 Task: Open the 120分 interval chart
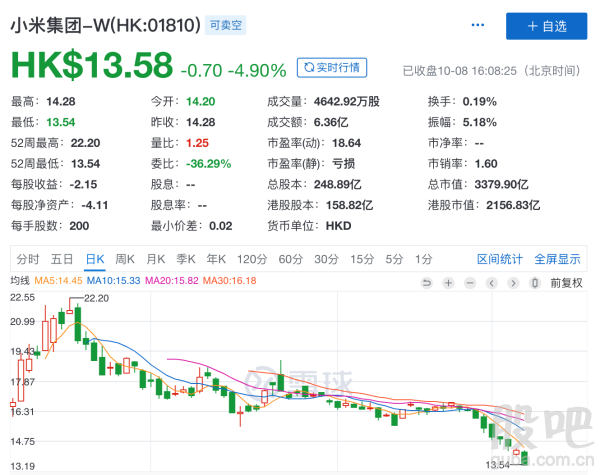pyautogui.click(x=252, y=259)
